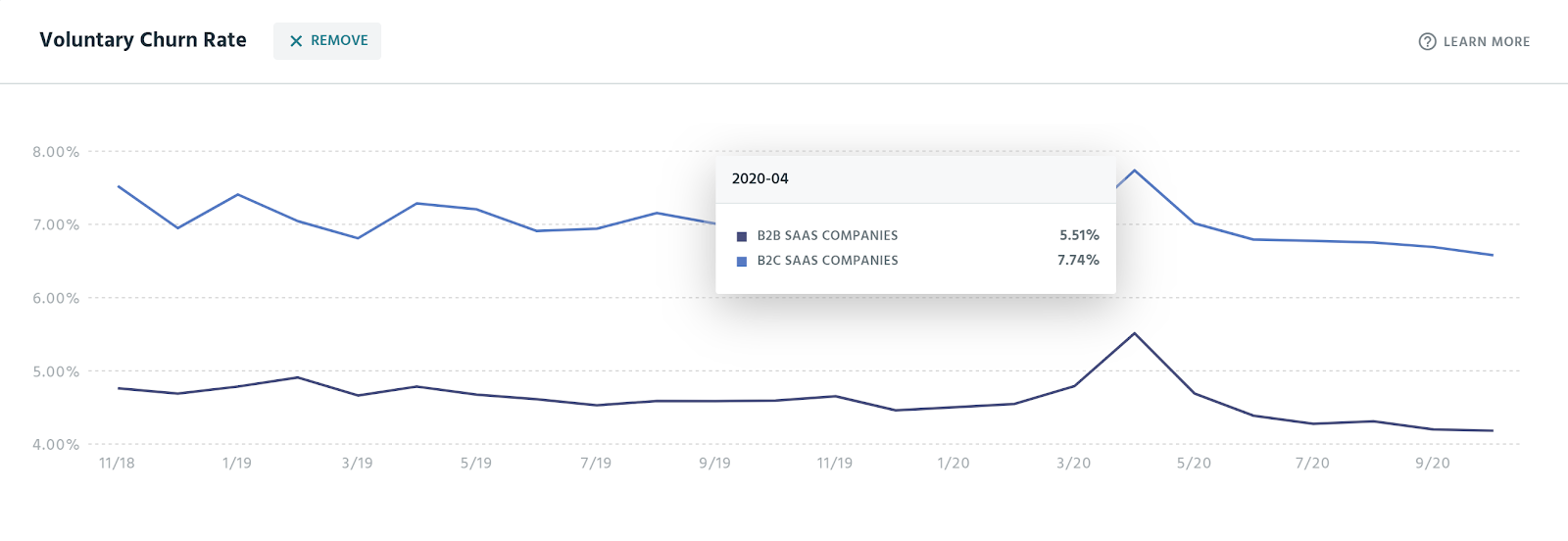1568x541 pixels.
Task: Select the 5/19 x-axis date label
Action: (476, 463)
